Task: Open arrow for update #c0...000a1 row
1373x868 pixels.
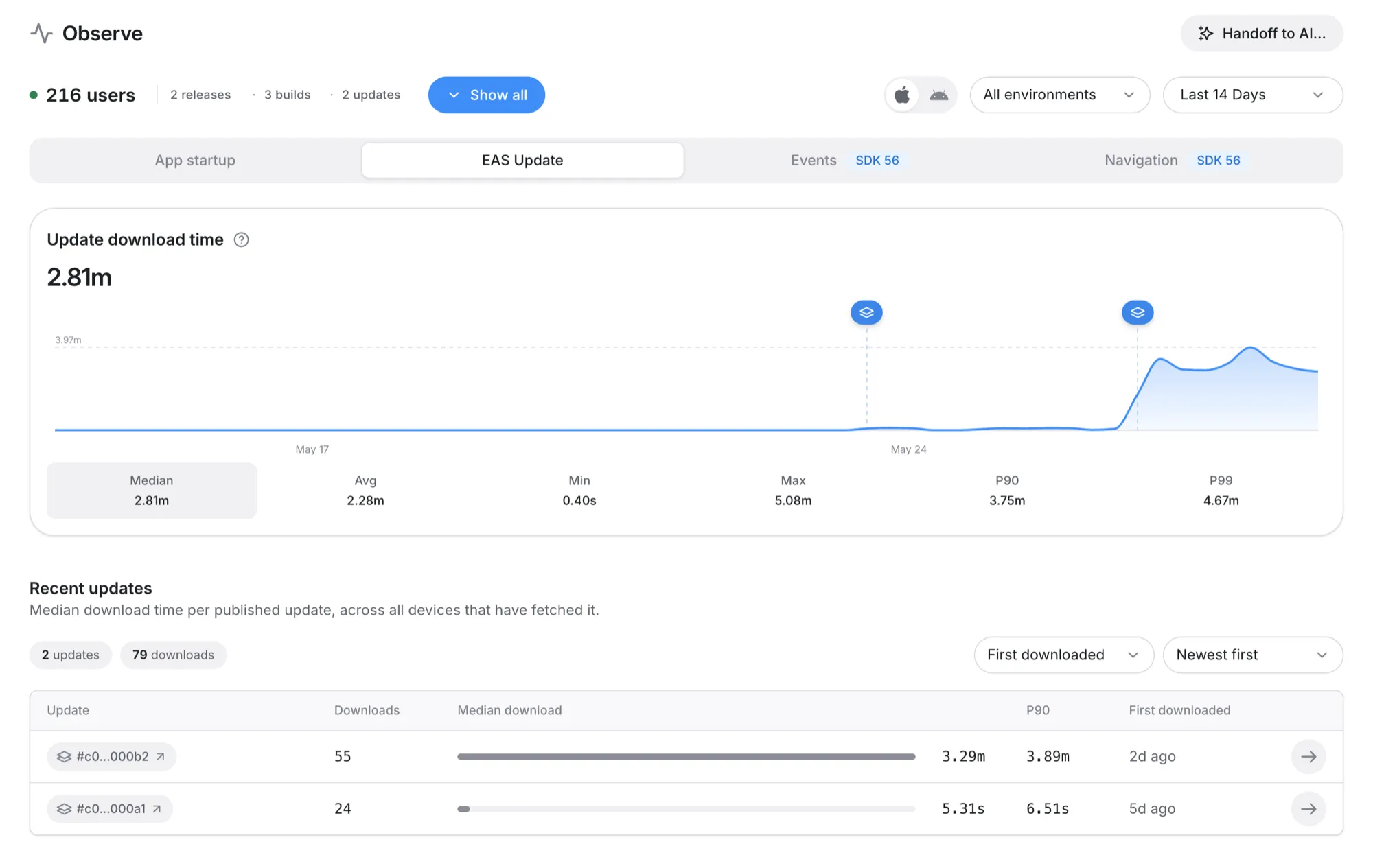Action: click(1308, 809)
